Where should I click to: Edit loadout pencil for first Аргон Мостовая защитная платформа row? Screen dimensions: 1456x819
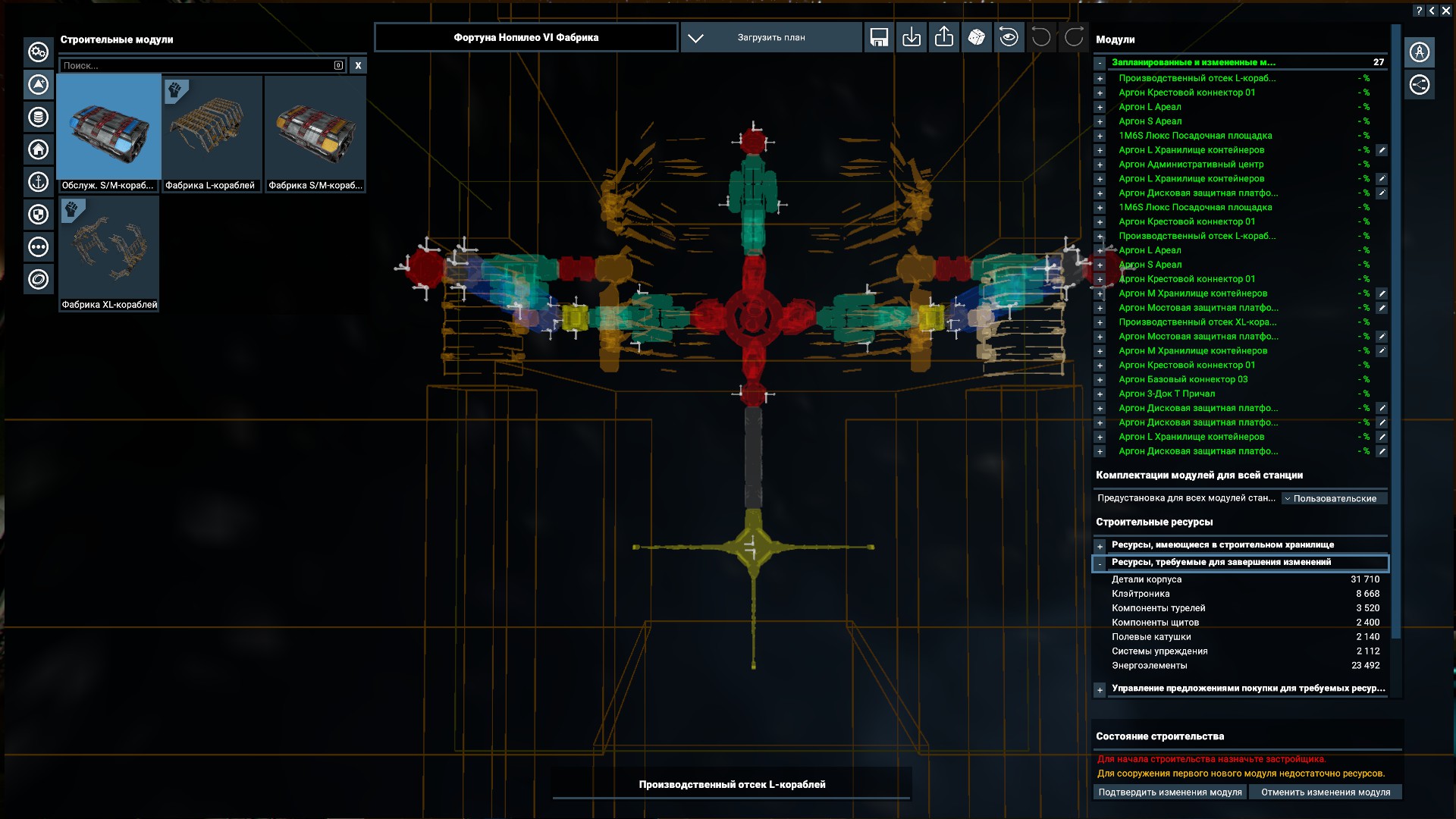1382,308
